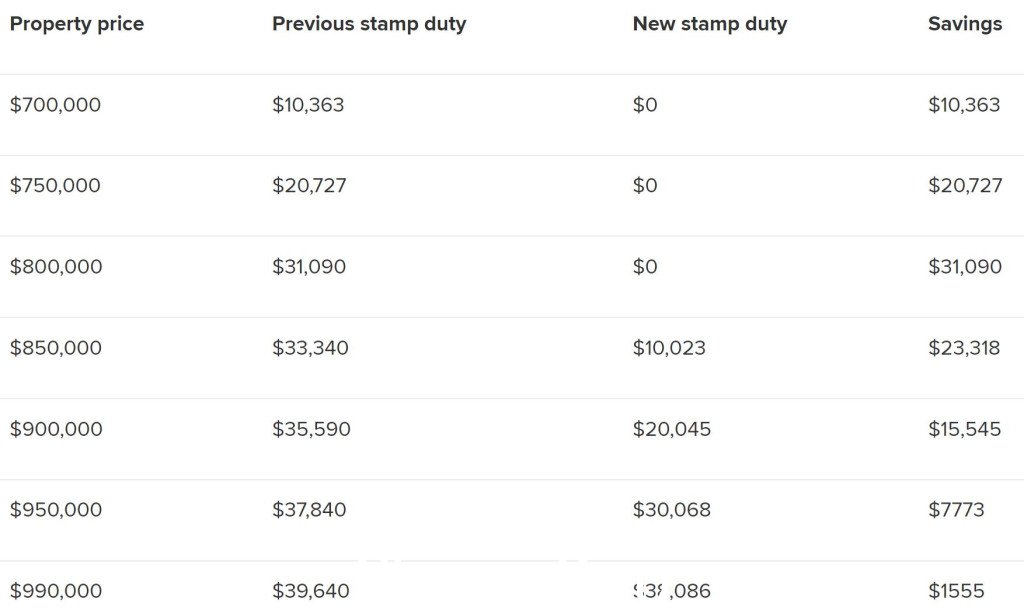
Task: Click the $30,068 new stamp duty value
Action: [672, 509]
